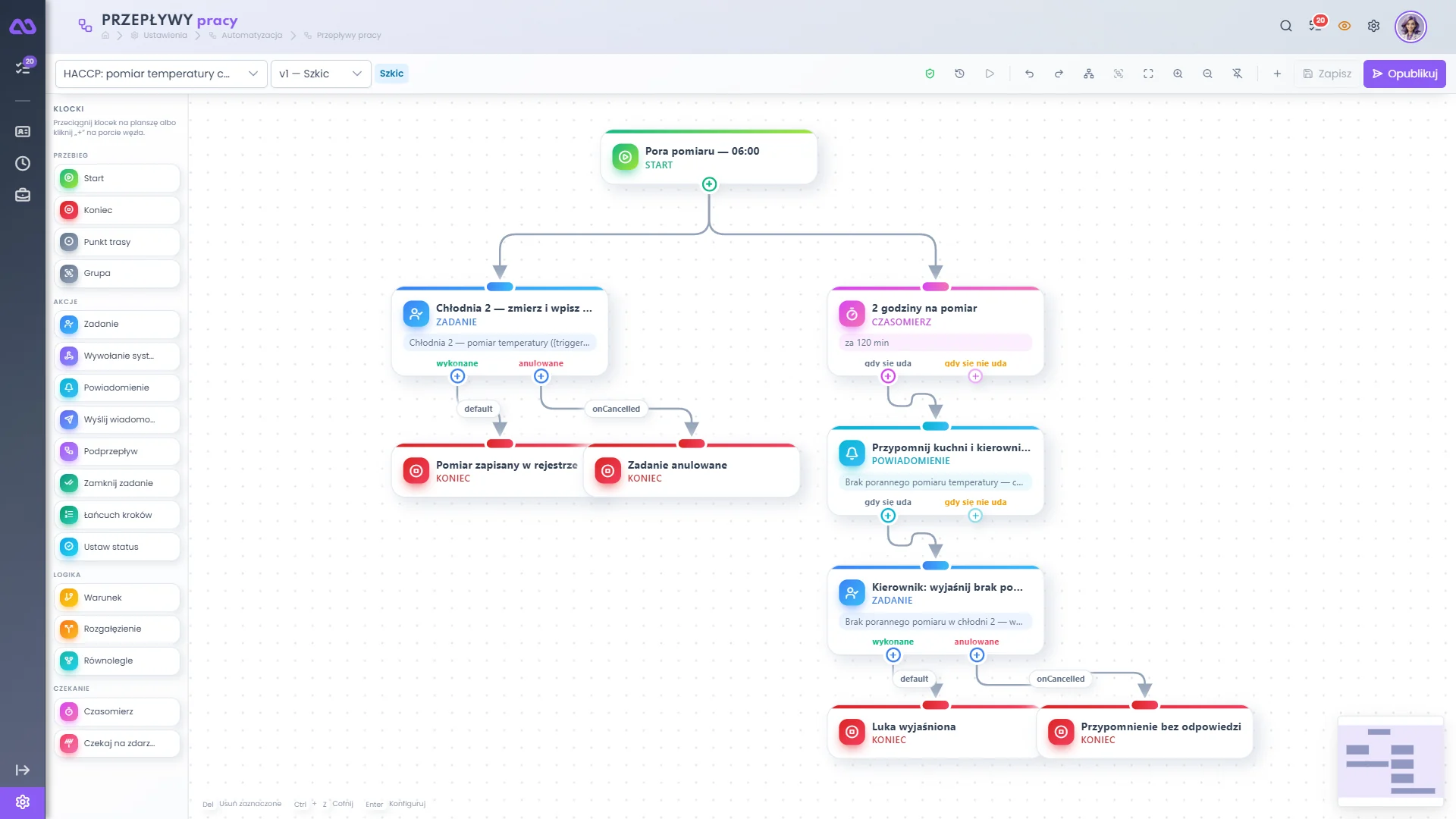Image resolution: width=1456 pixels, height=819 pixels.
Task: Click the Automatyzacja breadcrumb
Action: click(252, 36)
